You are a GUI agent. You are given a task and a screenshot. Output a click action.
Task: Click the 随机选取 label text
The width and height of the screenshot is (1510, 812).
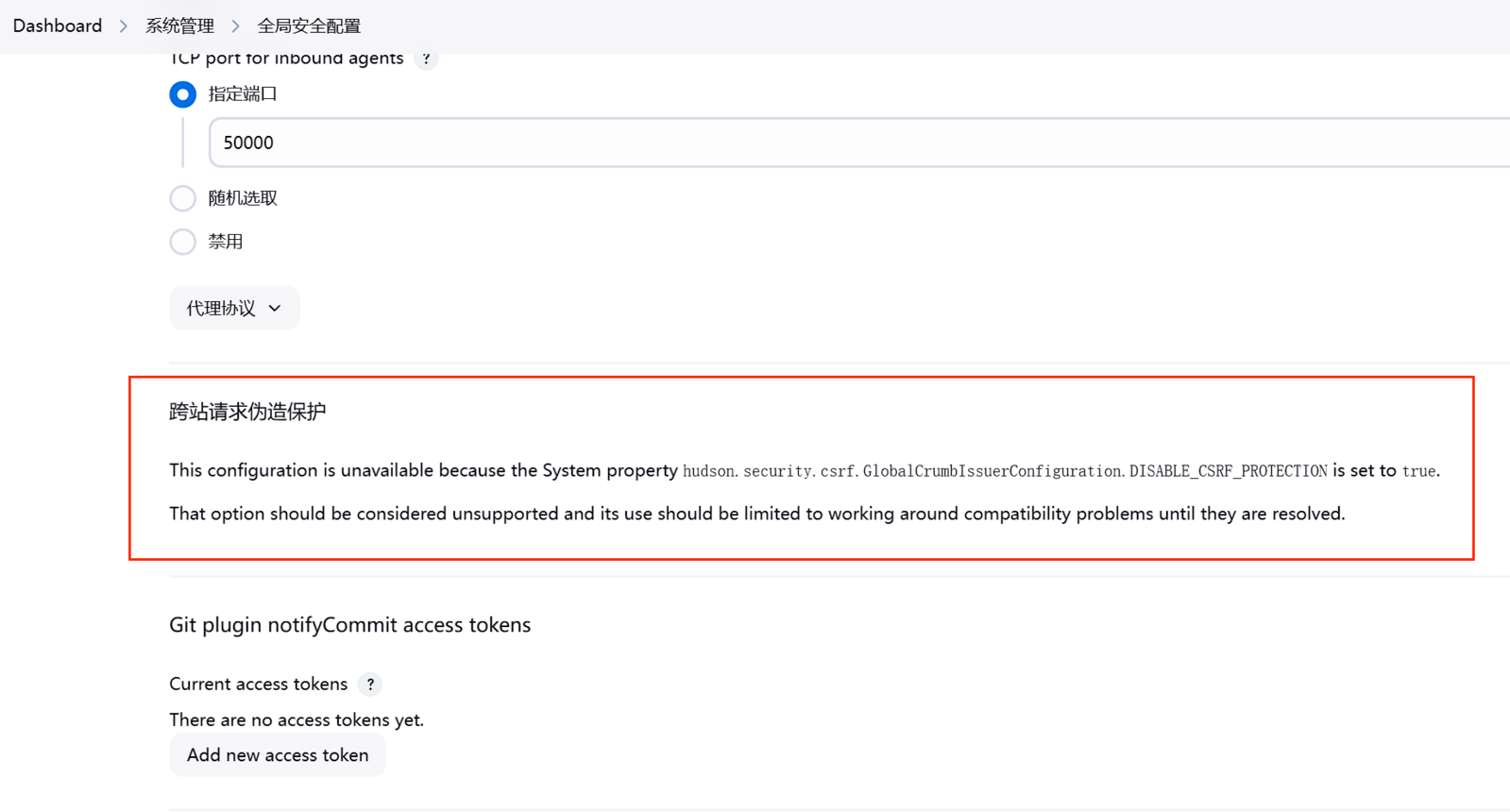click(x=243, y=198)
